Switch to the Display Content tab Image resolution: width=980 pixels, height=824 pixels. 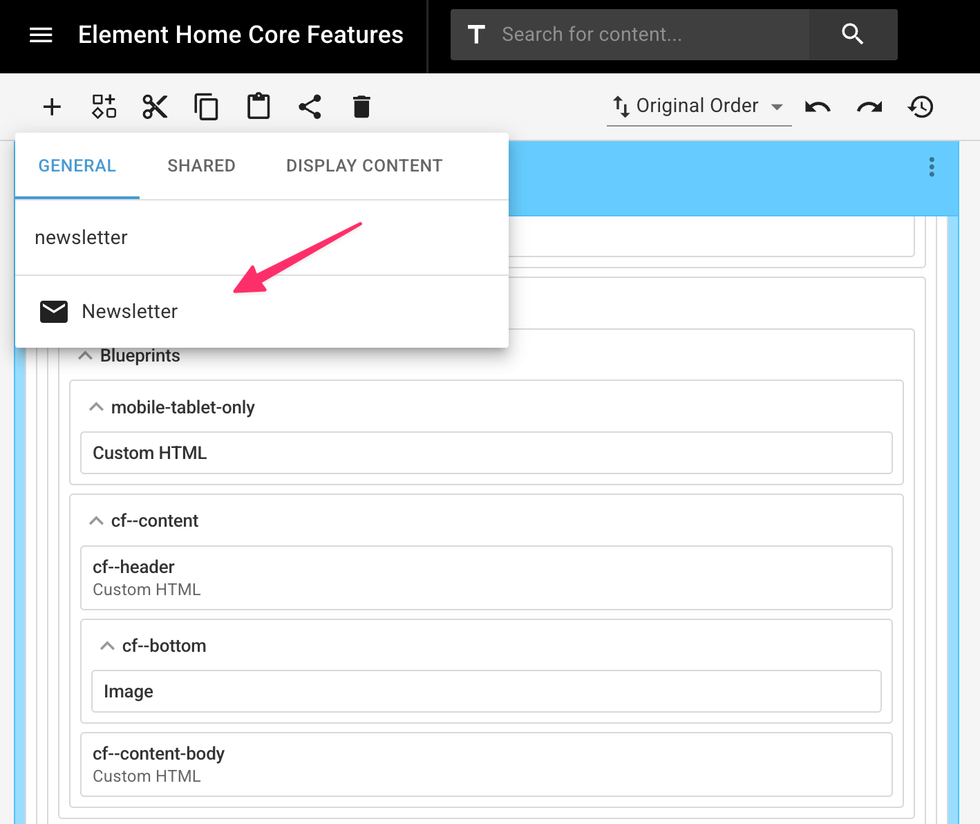364,166
